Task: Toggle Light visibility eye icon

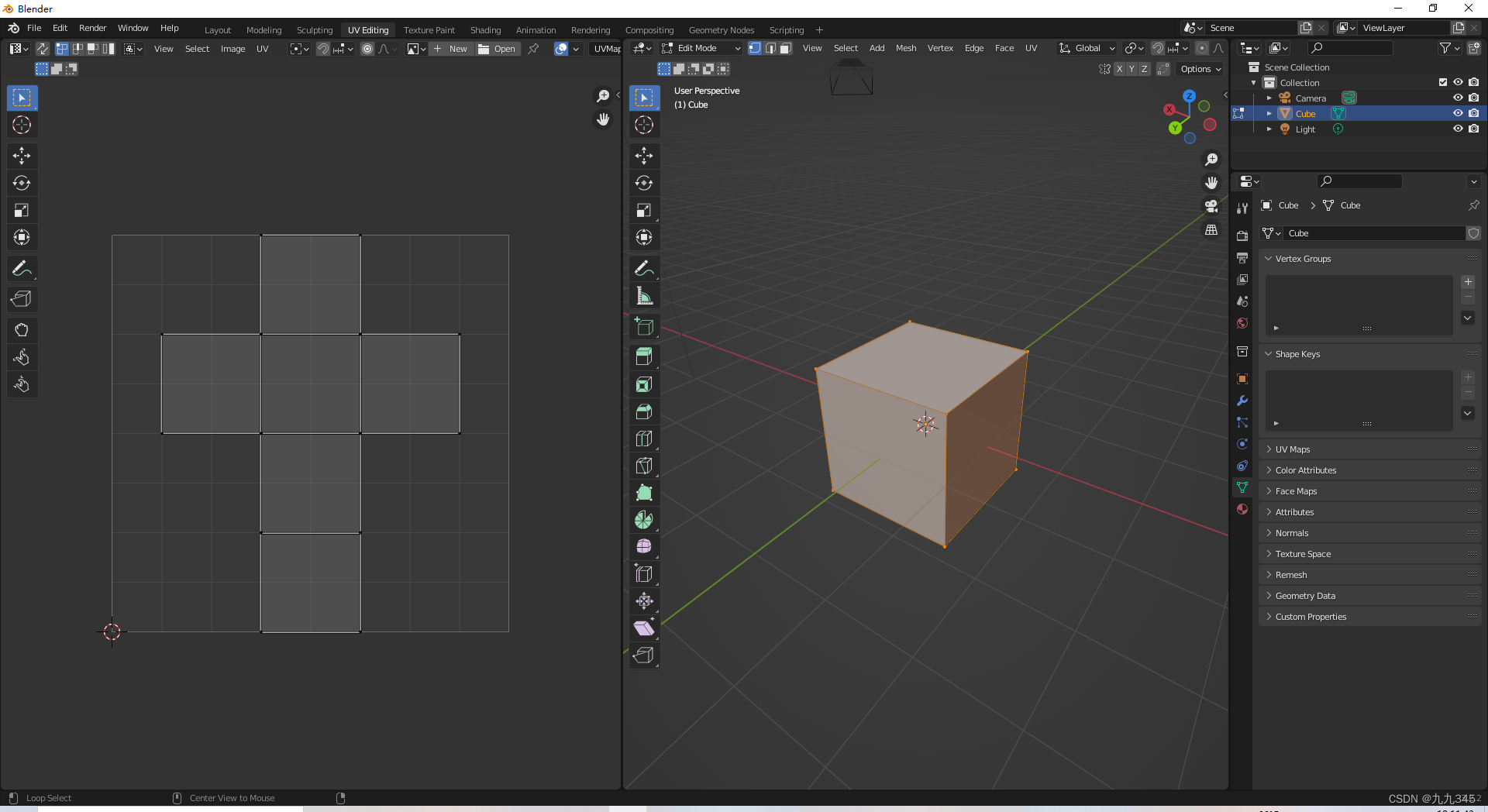Action: 1458,129
